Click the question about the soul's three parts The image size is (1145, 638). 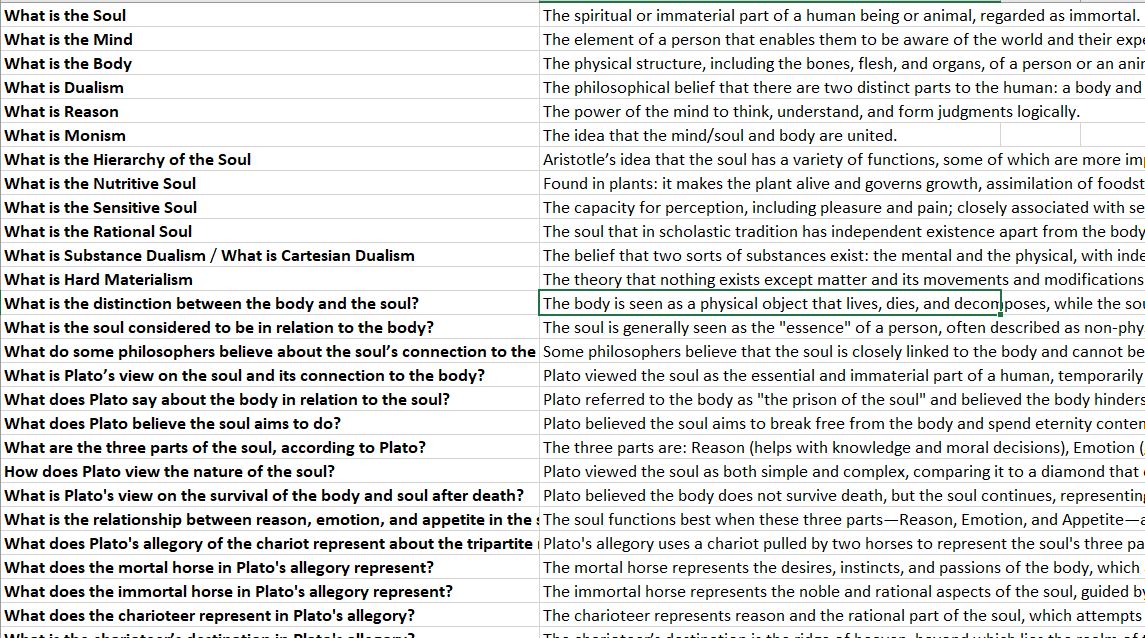pyautogui.click(x=250, y=447)
